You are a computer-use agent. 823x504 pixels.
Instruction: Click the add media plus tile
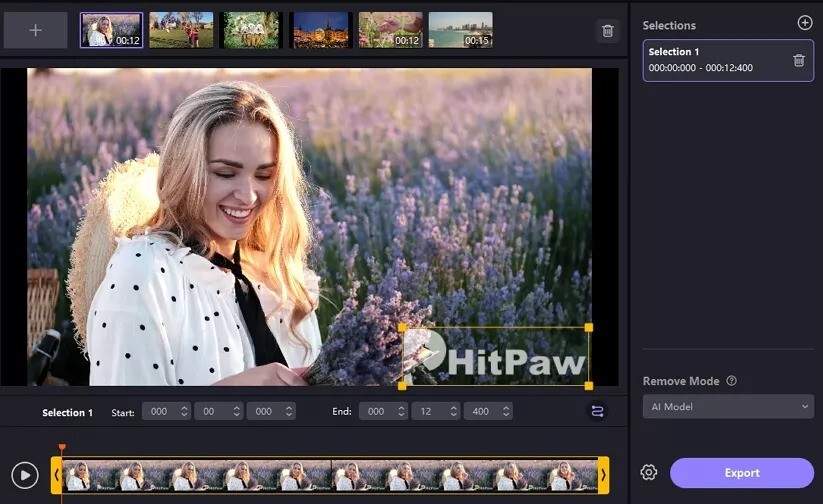click(36, 30)
